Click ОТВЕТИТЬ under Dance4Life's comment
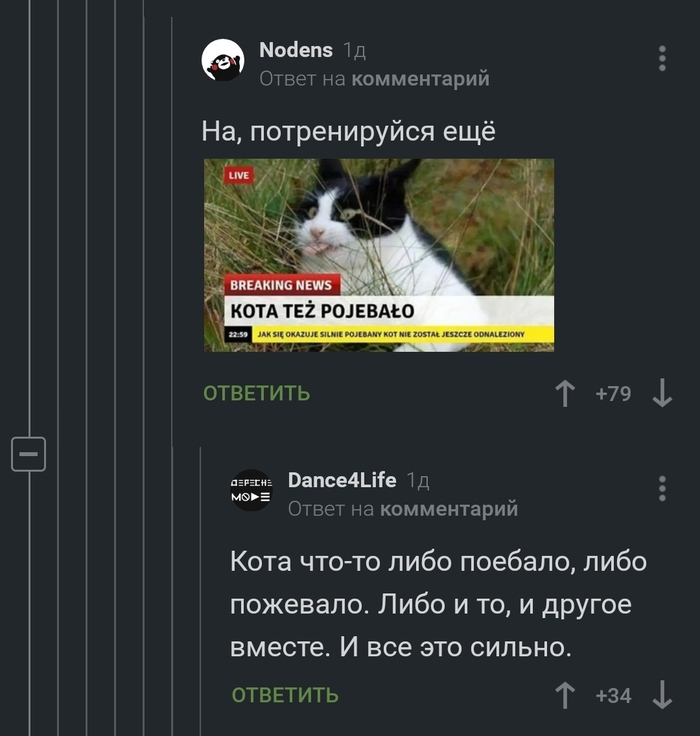This screenshot has height=736, width=700. coord(285,695)
